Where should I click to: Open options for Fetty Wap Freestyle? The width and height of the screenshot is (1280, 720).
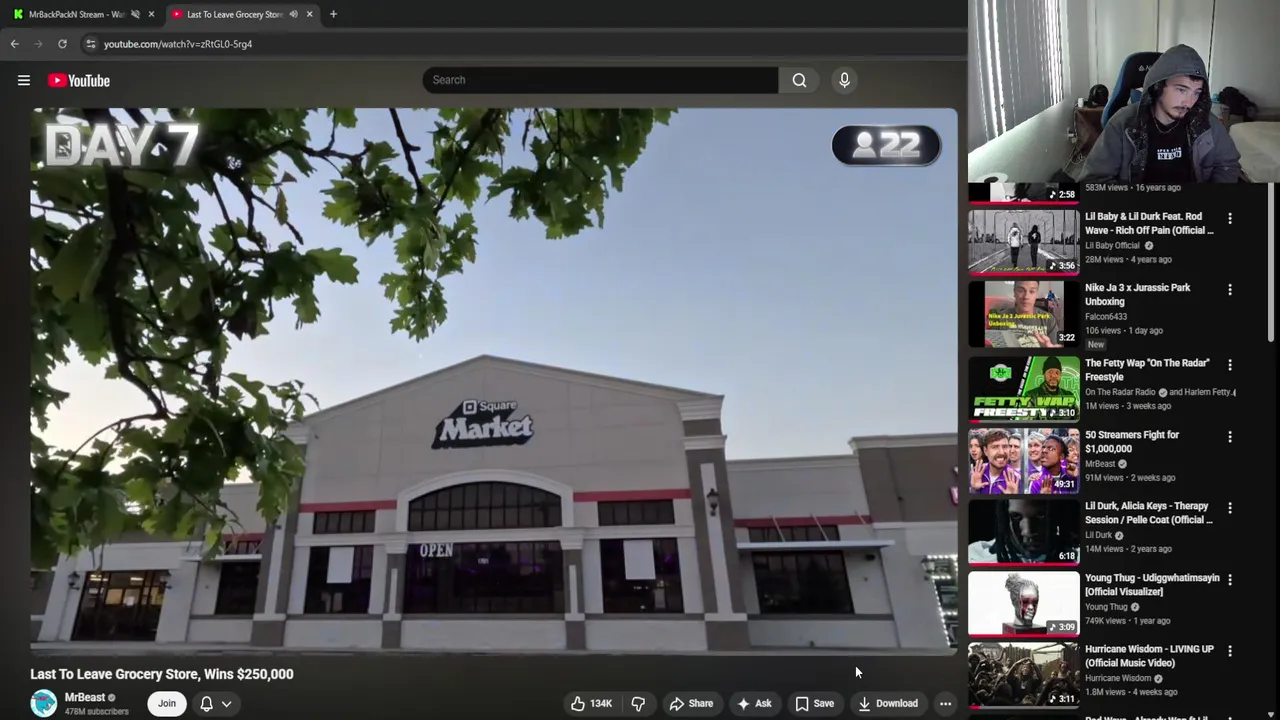click(1230, 365)
